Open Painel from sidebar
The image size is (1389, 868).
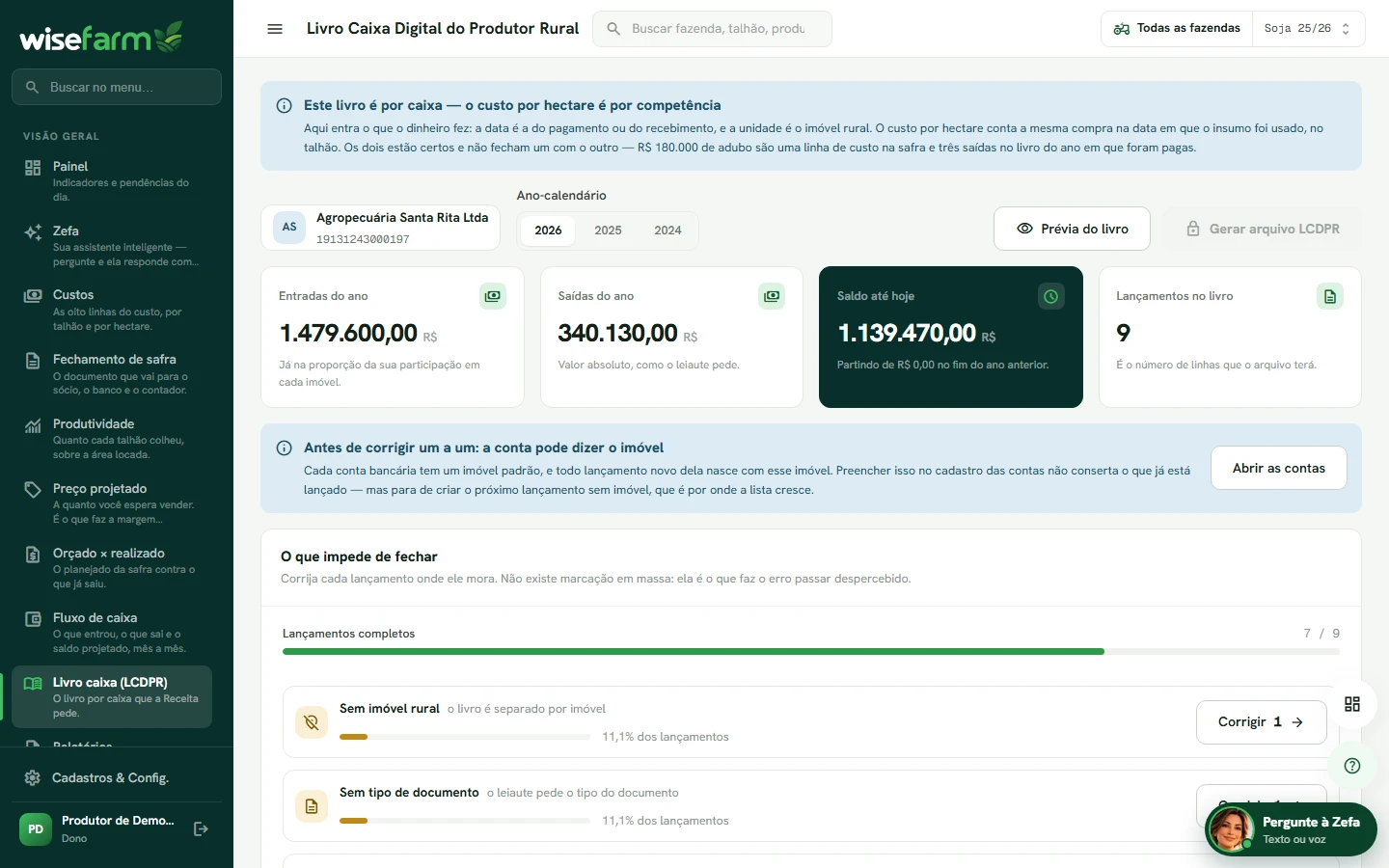112,180
